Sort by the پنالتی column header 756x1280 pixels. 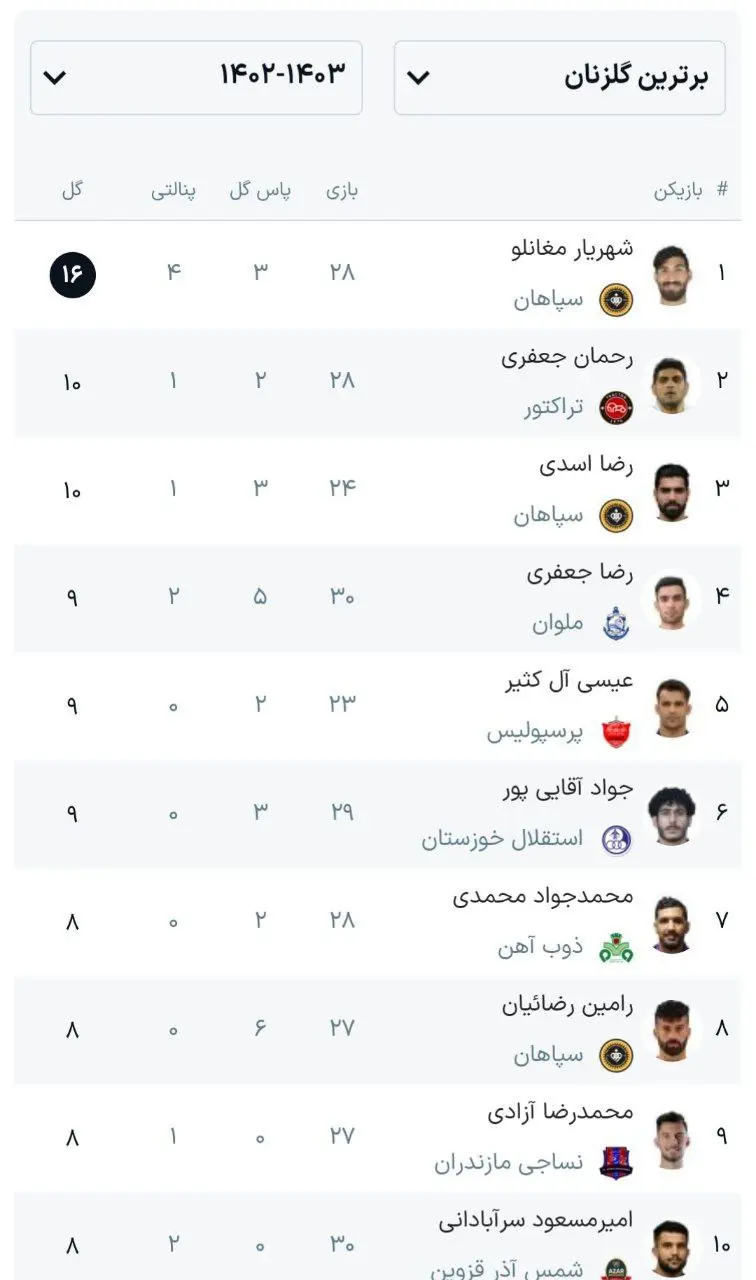[x=174, y=190]
